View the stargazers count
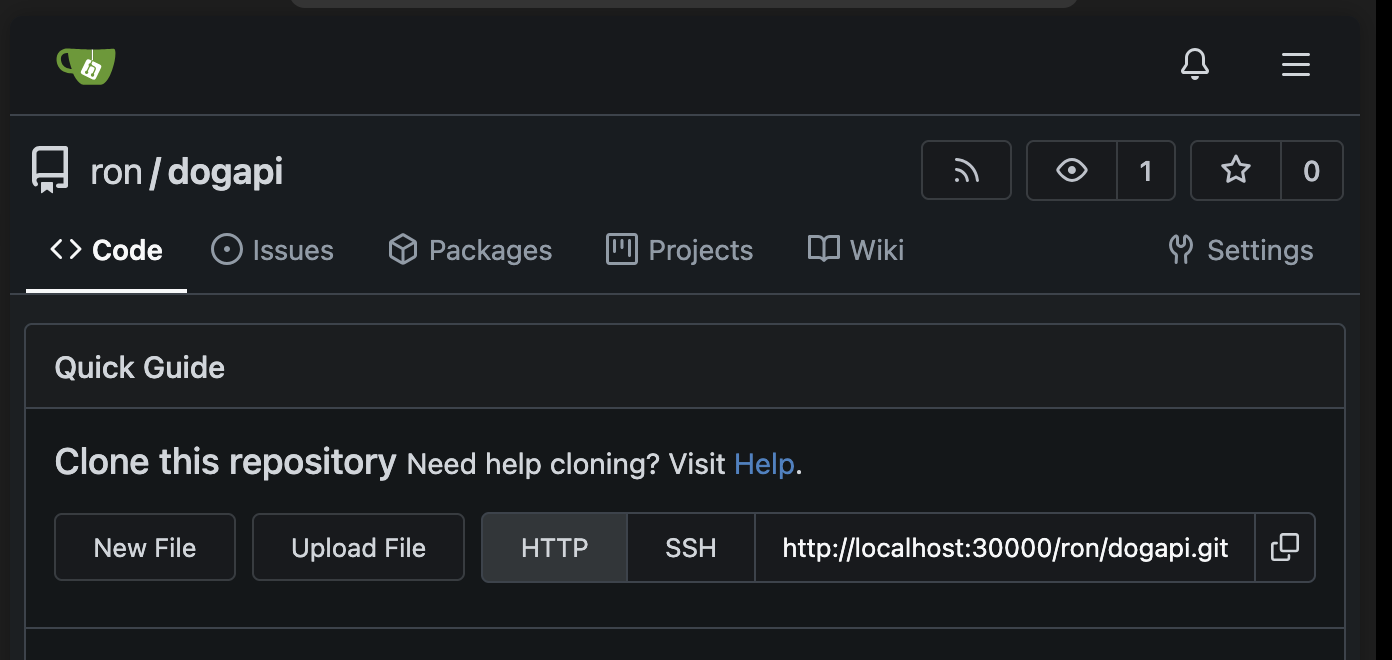 1312,171
